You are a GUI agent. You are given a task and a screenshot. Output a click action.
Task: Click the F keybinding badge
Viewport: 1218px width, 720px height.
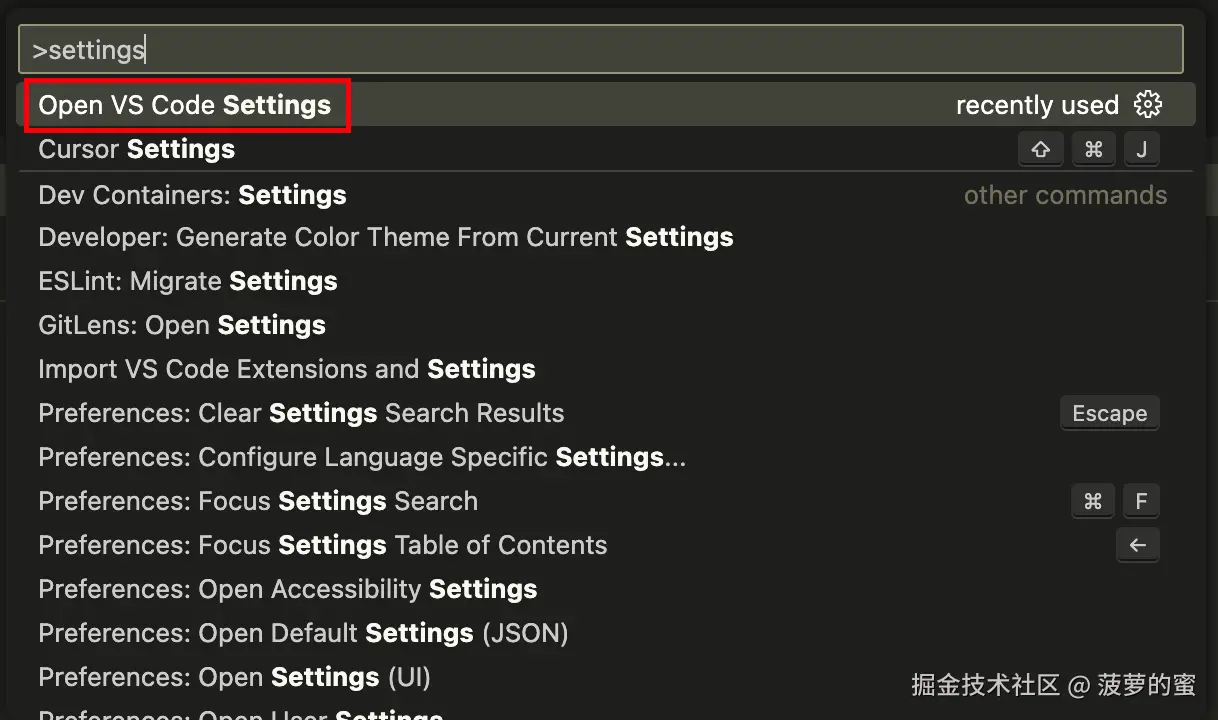1141,501
